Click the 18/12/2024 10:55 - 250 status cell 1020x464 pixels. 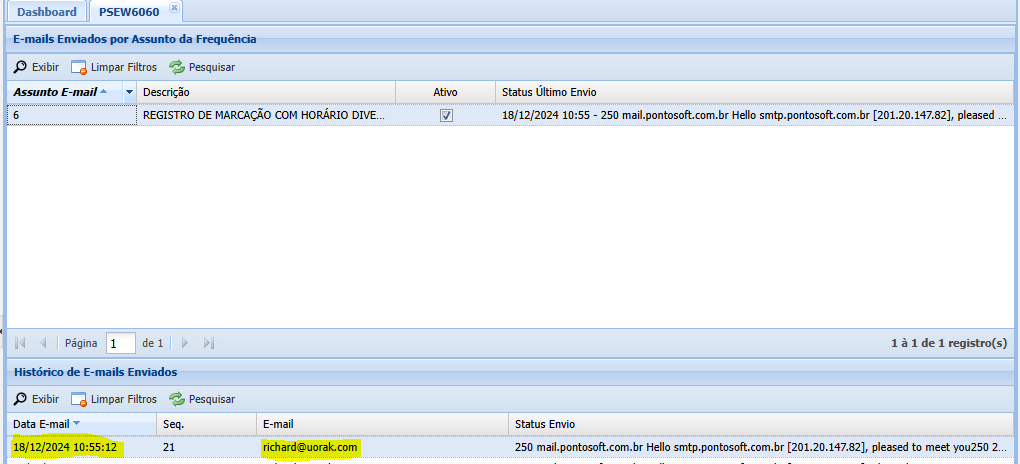pyautogui.click(x=754, y=115)
